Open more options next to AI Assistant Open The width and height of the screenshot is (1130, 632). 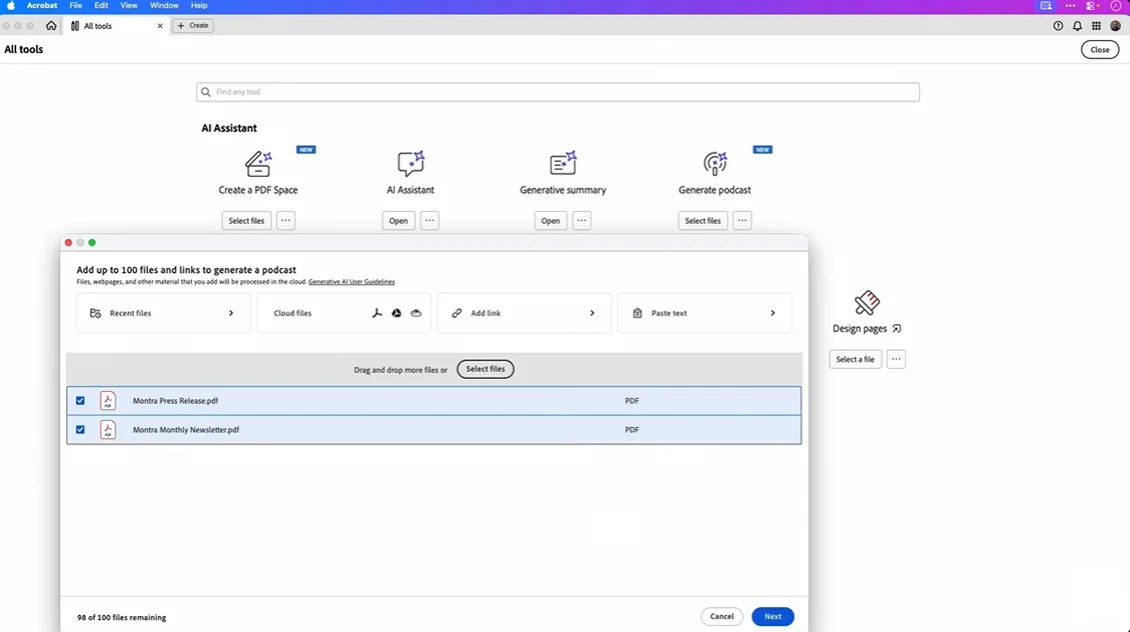click(430, 221)
